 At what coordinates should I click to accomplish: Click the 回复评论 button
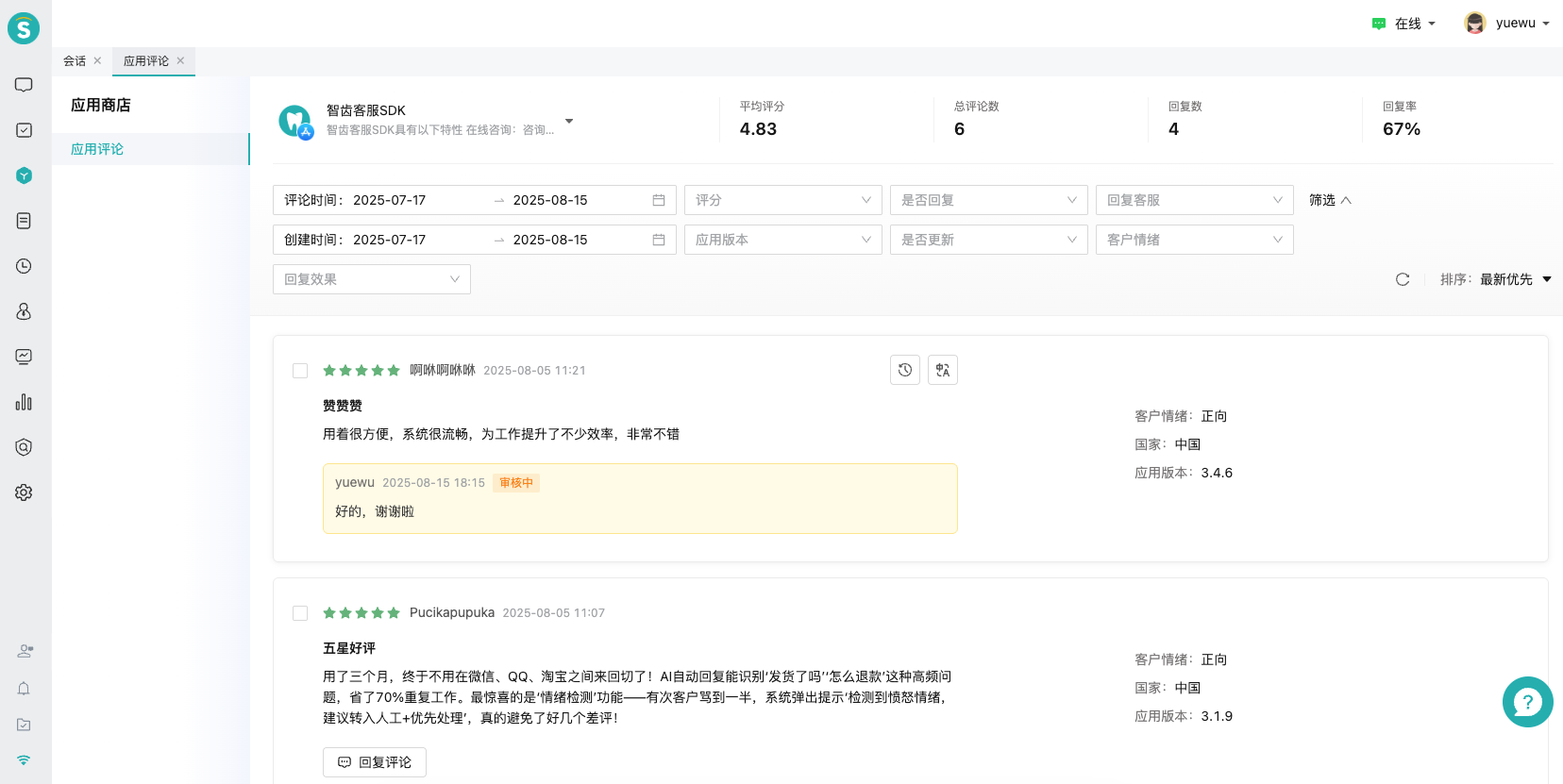point(375,762)
